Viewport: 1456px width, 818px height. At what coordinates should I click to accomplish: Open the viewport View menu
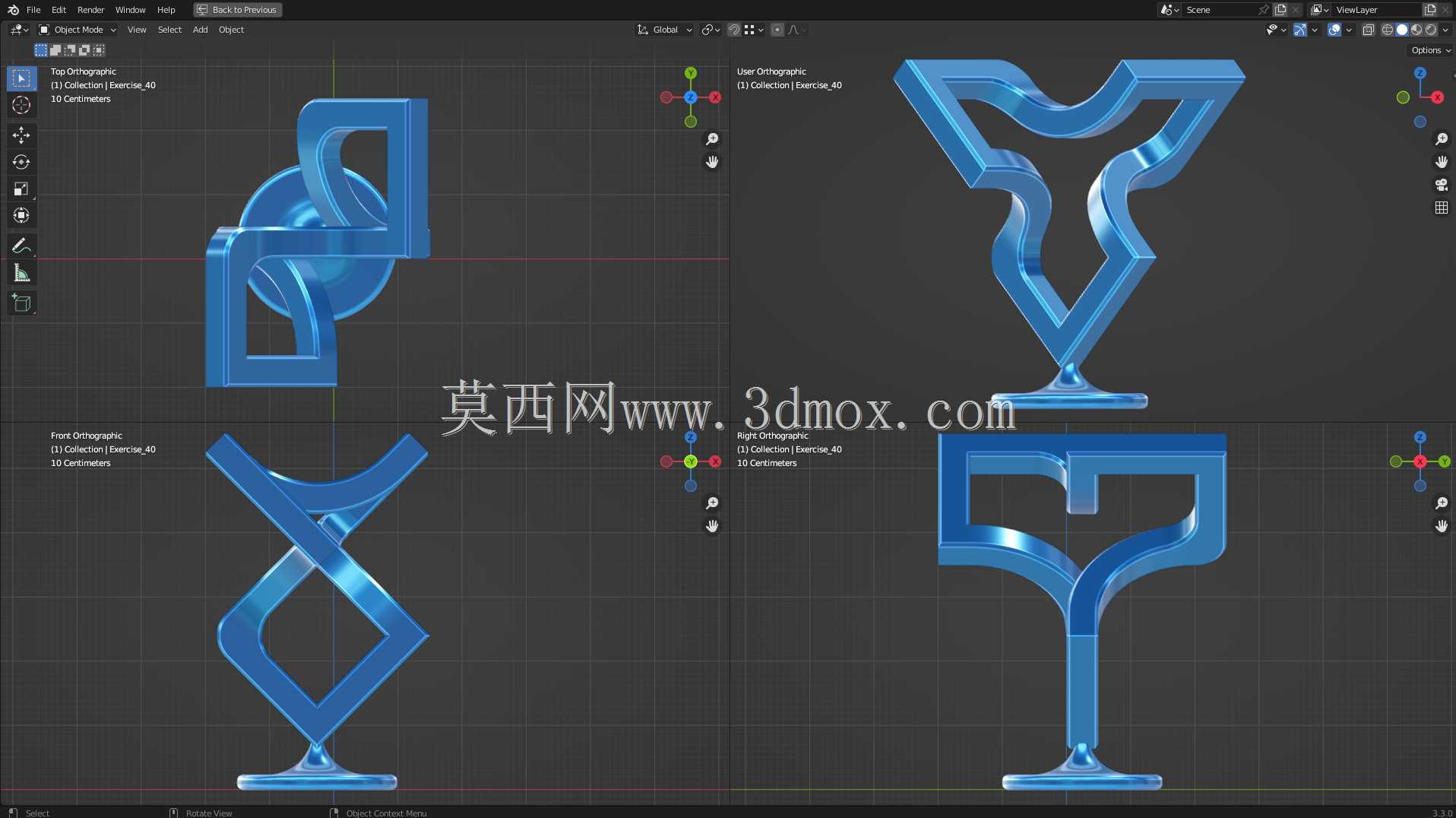pyautogui.click(x=137, y=30)
